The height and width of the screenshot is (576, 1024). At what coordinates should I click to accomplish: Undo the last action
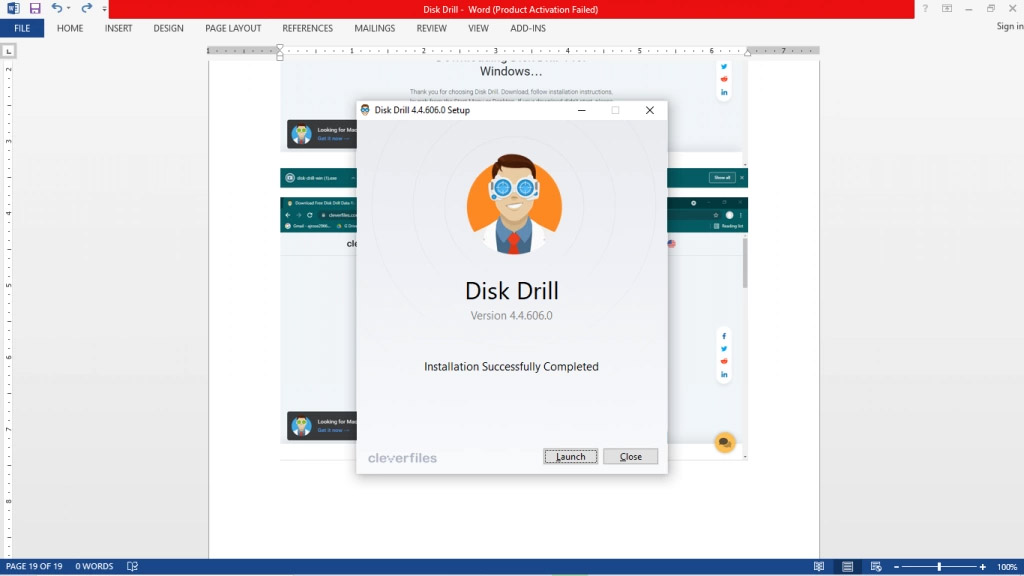(57, 8)
